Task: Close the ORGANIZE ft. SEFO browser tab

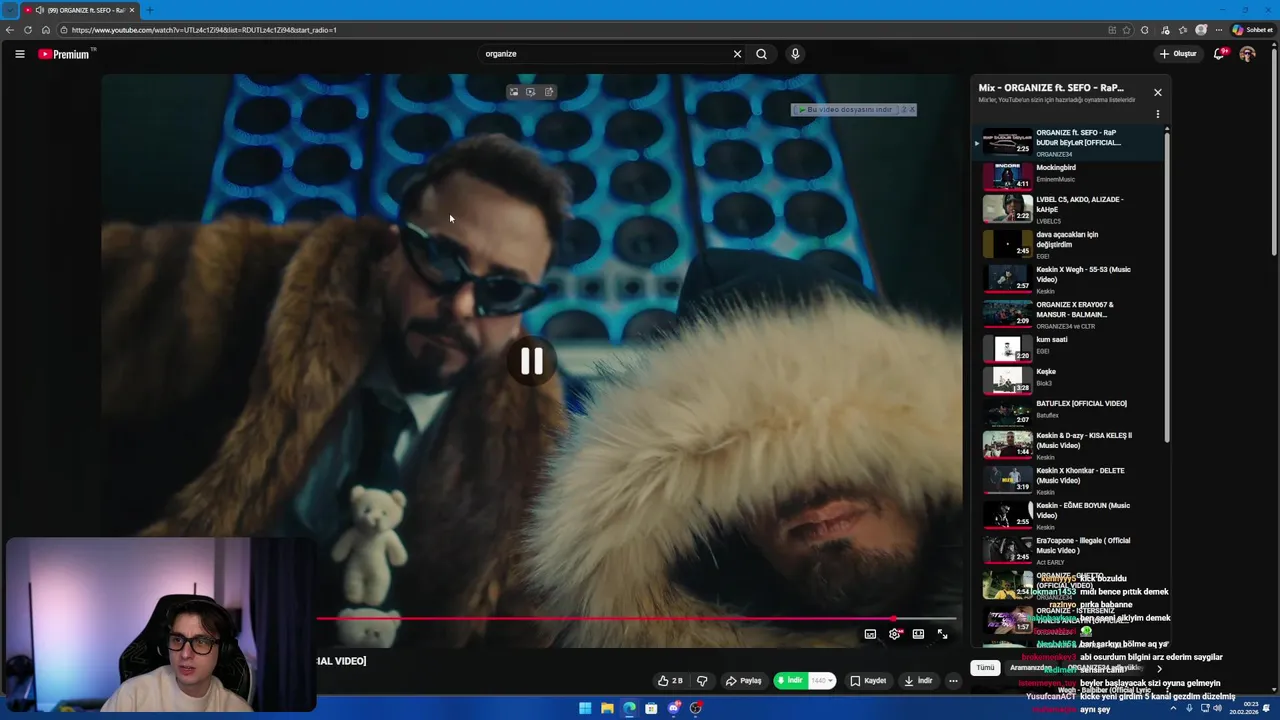Action: click(131, 10)
